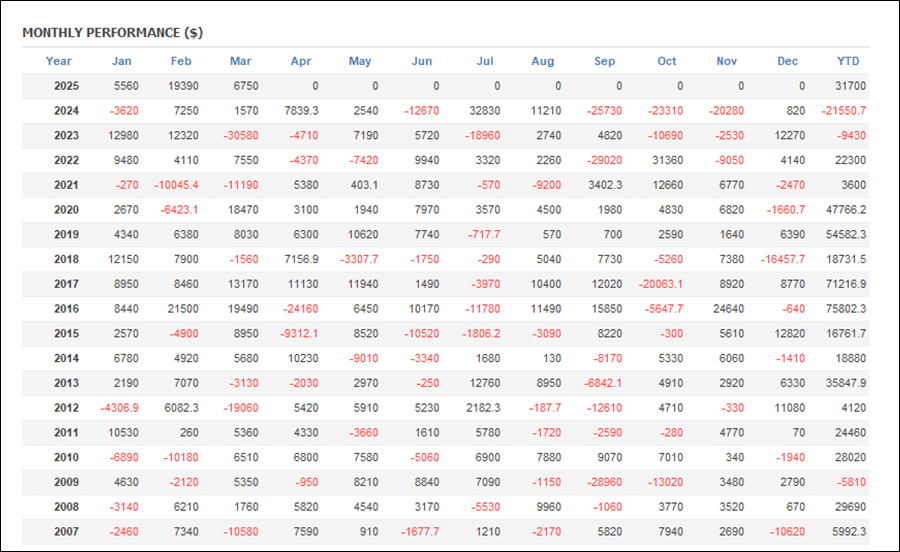Screen dimensions: 900x552
Task: Click the -24160 cell for Apr 2016
Action: [300, 309]
